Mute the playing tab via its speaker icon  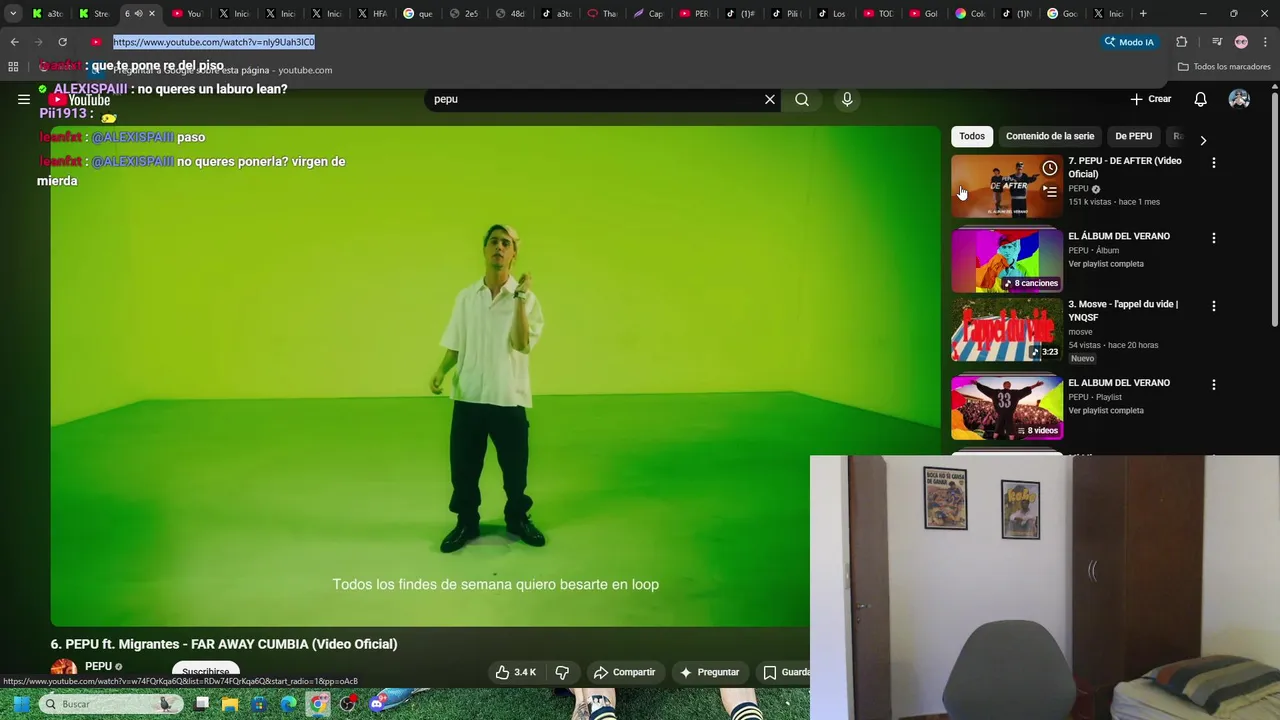pos(138,14)
